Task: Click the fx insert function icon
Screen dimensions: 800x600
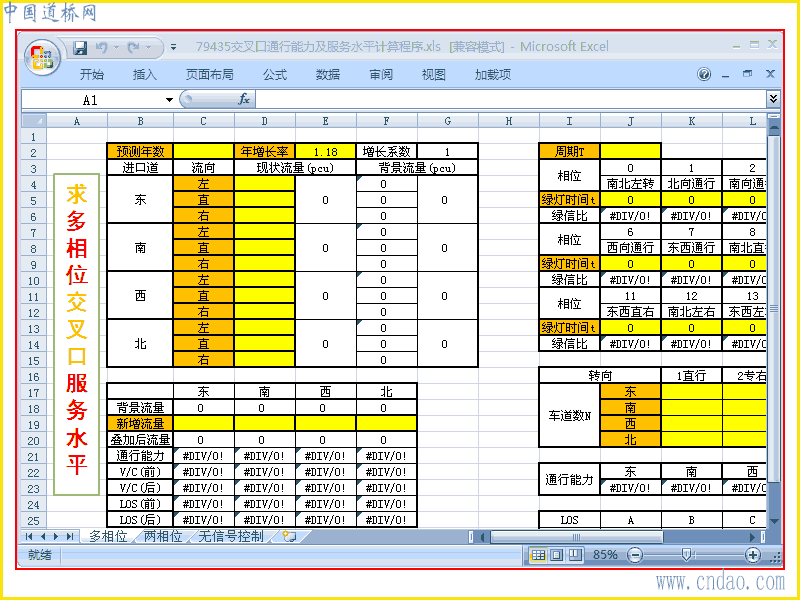Action: pyautogui.click(x=244, y=99)
